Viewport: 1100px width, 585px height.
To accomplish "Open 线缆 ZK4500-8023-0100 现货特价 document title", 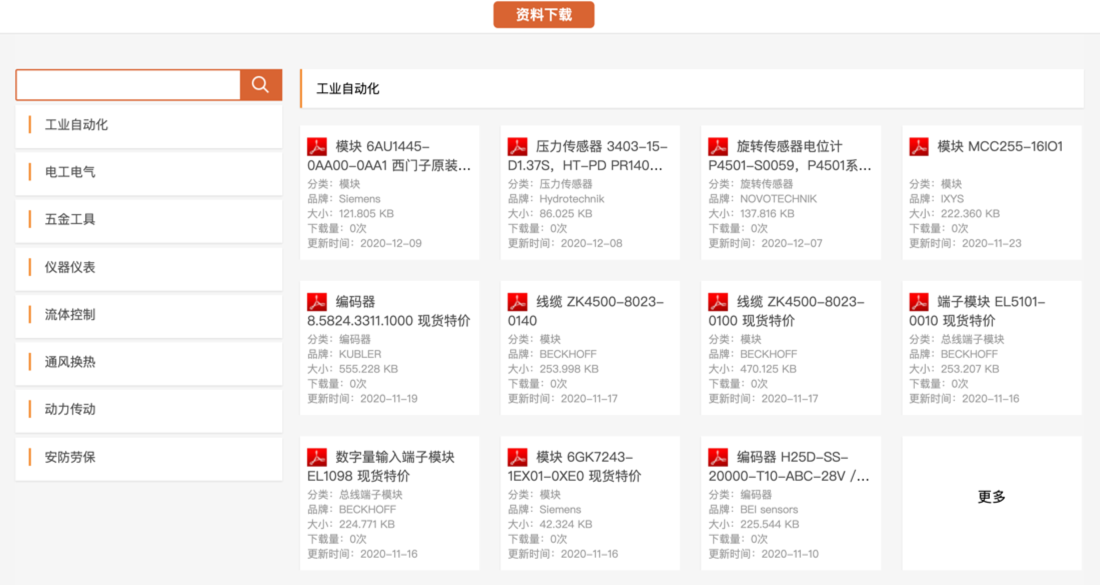I will coord(800,311).
